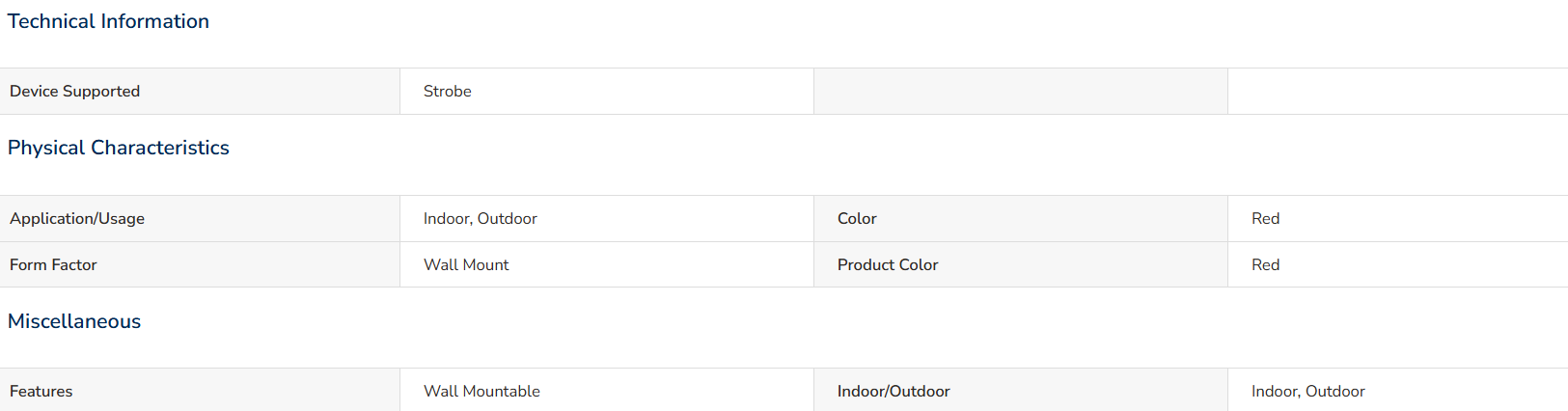Select the Strobe value cell
The image size is (1568, 411).
[x=607, y=92]
